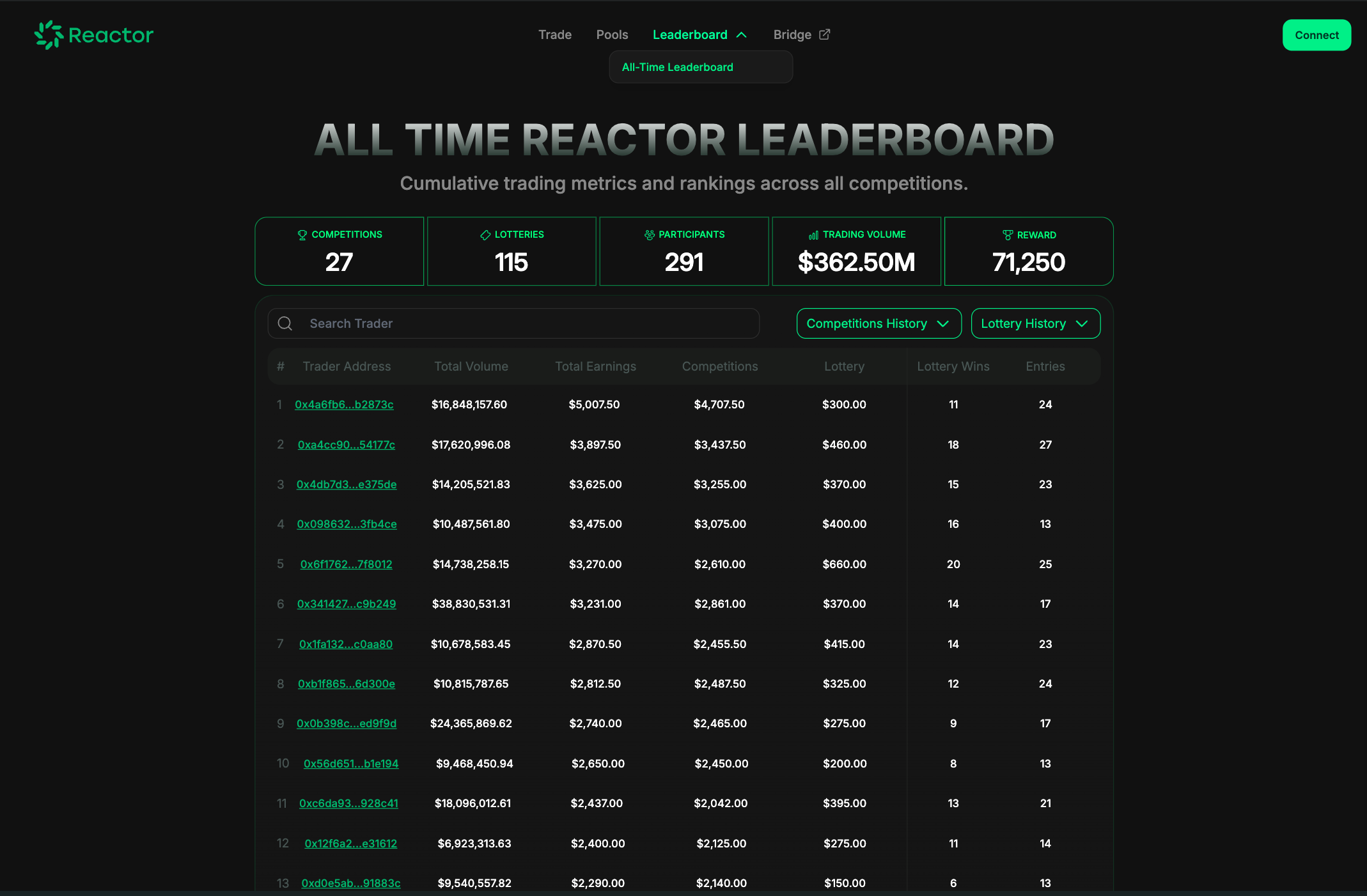Open trader address 0x098632...3fb4ce
The width and height of the screenshot is (1367, 896).
pyautogui.click(x=347, y=524)
